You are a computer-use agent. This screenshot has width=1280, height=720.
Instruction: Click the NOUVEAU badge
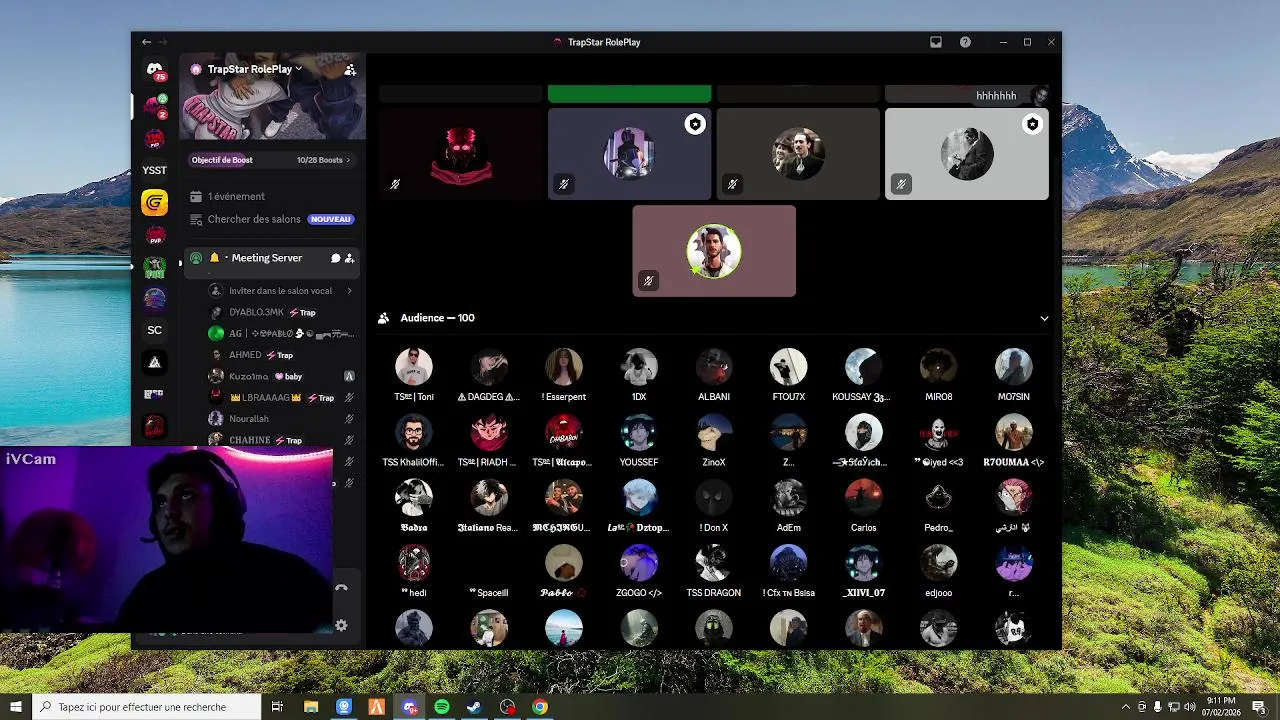coord(330,219)
